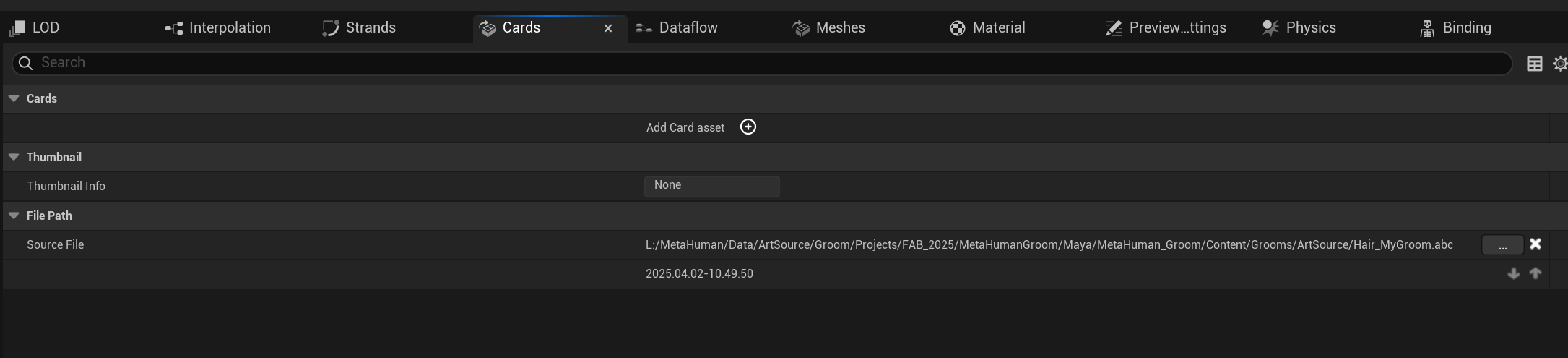The height and width of the screenshot is (358, 1568).
Task: Select the Source File path text
Action: coord(1049,244)
